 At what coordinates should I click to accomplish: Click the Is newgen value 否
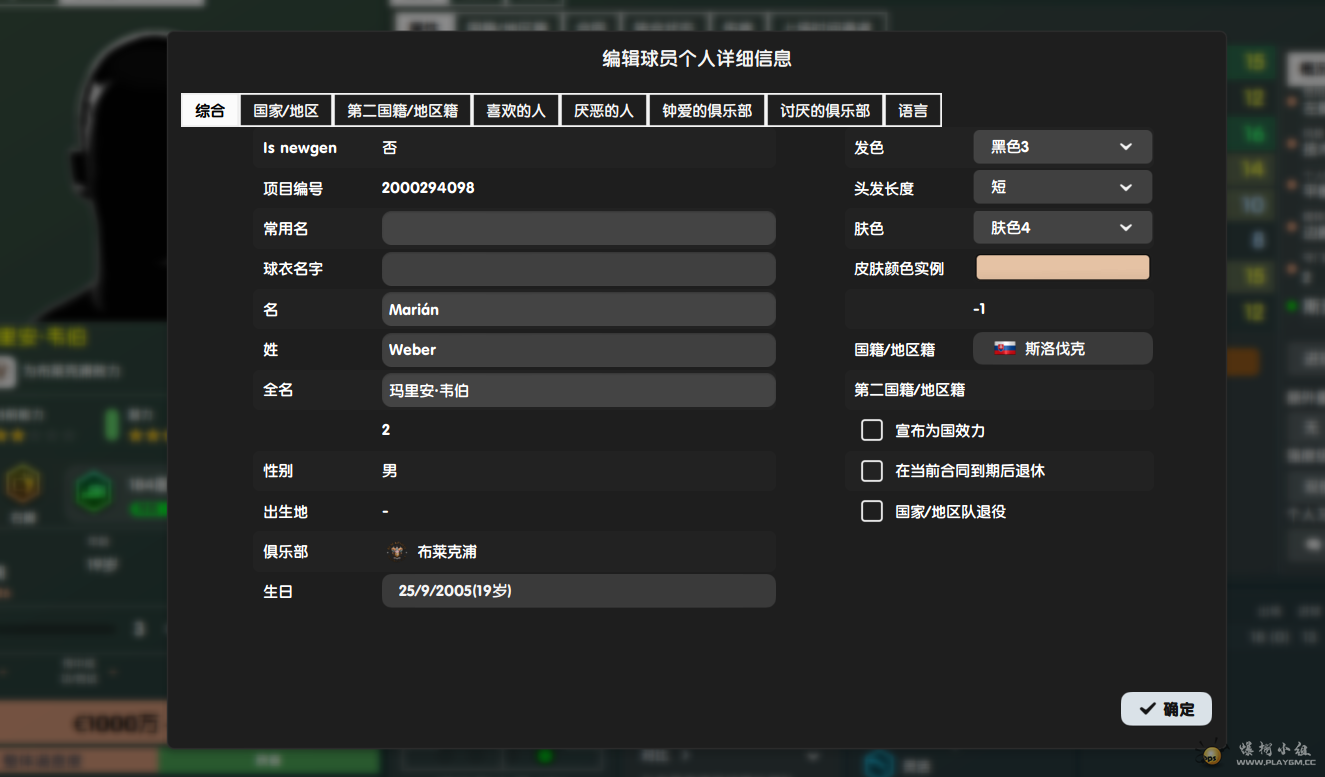coord(390,148)
